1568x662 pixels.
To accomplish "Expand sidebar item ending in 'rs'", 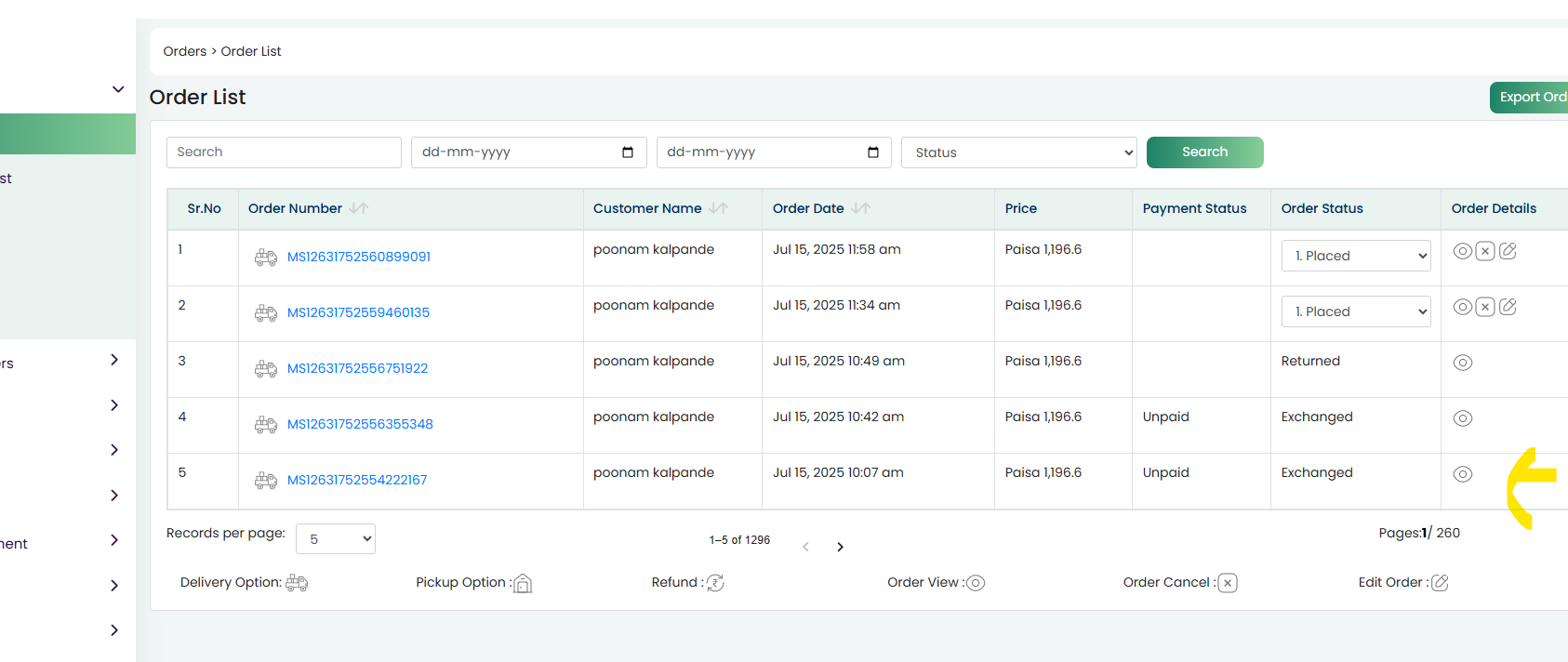I will coord(114,360).
